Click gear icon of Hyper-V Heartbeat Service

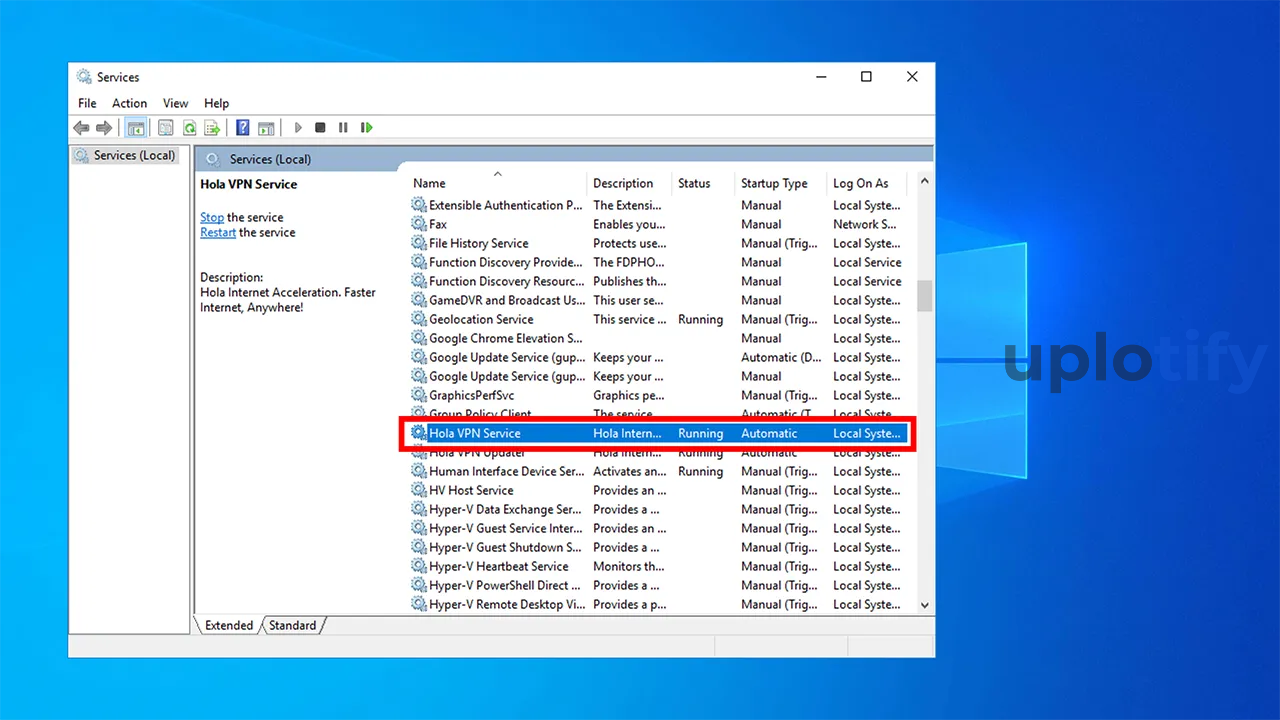[419, 566]
